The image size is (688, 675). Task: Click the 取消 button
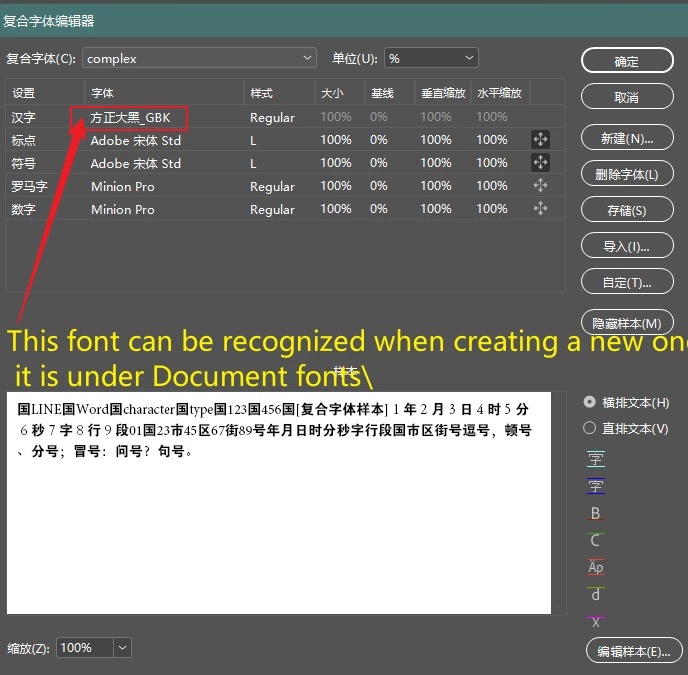tap(627, 97)
